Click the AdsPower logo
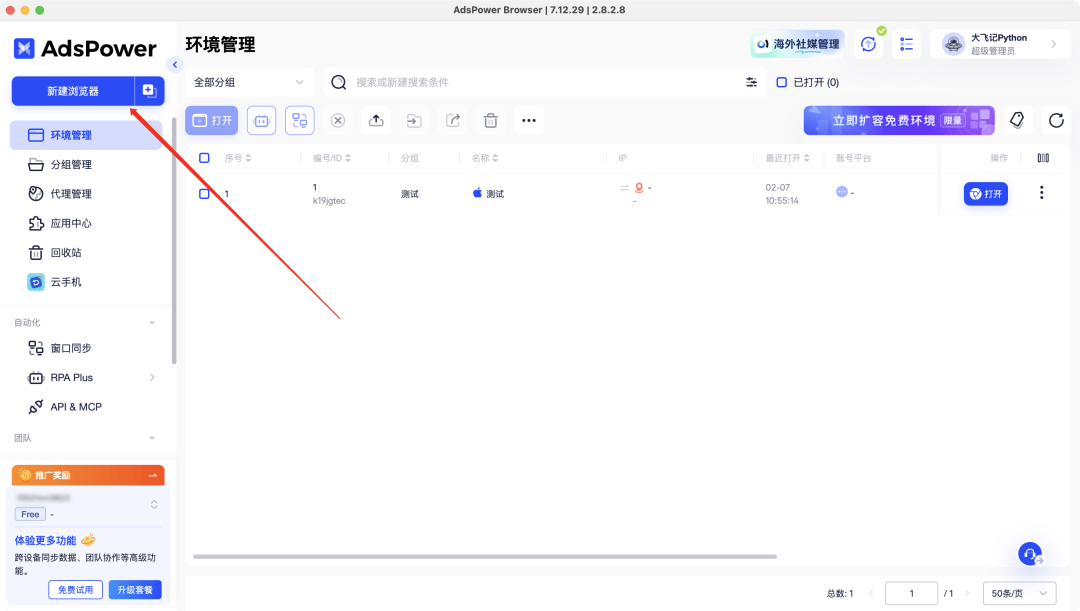Screen dimensions: 1080x611 85,48
